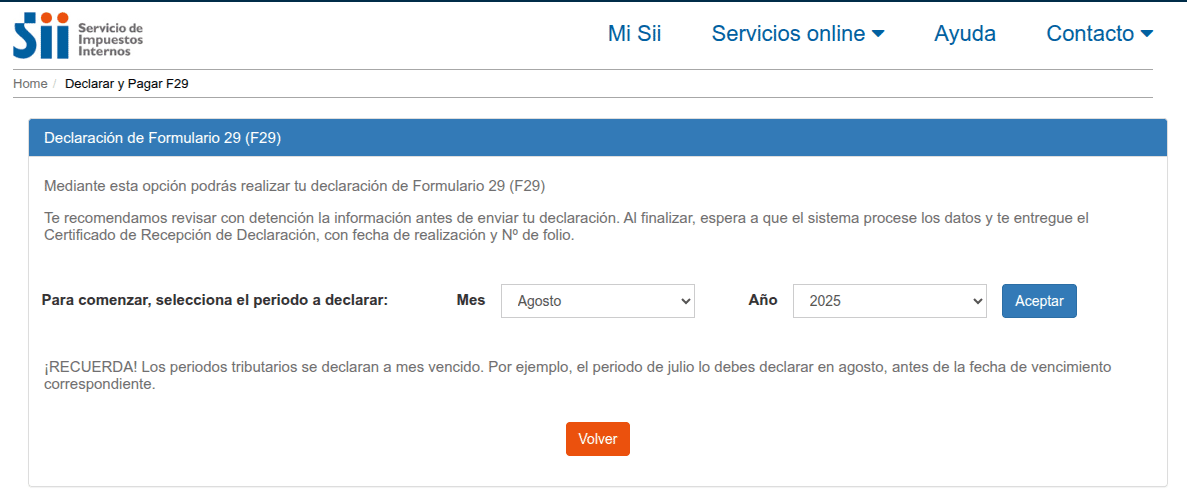Click the 'Declarar y Pagar F29' breadcrumb
This screenshot has width=1187, height=499.
[127, 84]
